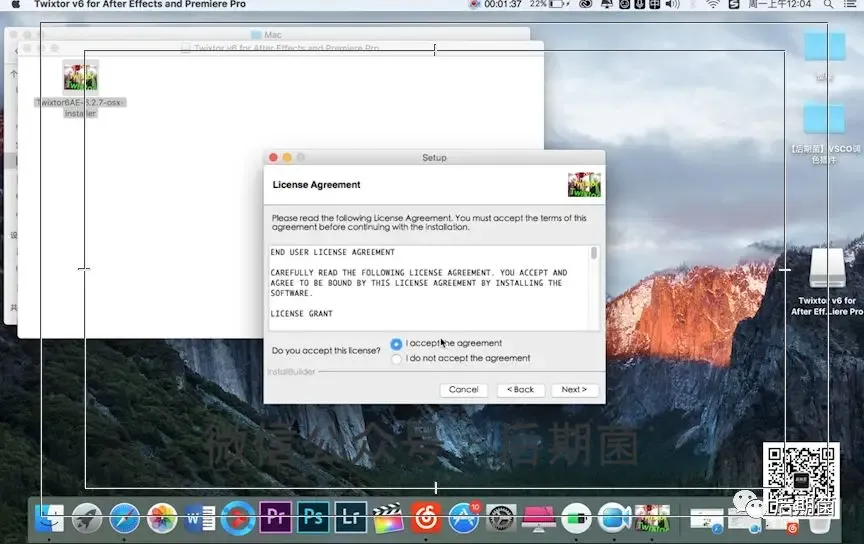Click the license text scrollbar thumb

pyautogui.click(x=593, y=253)
